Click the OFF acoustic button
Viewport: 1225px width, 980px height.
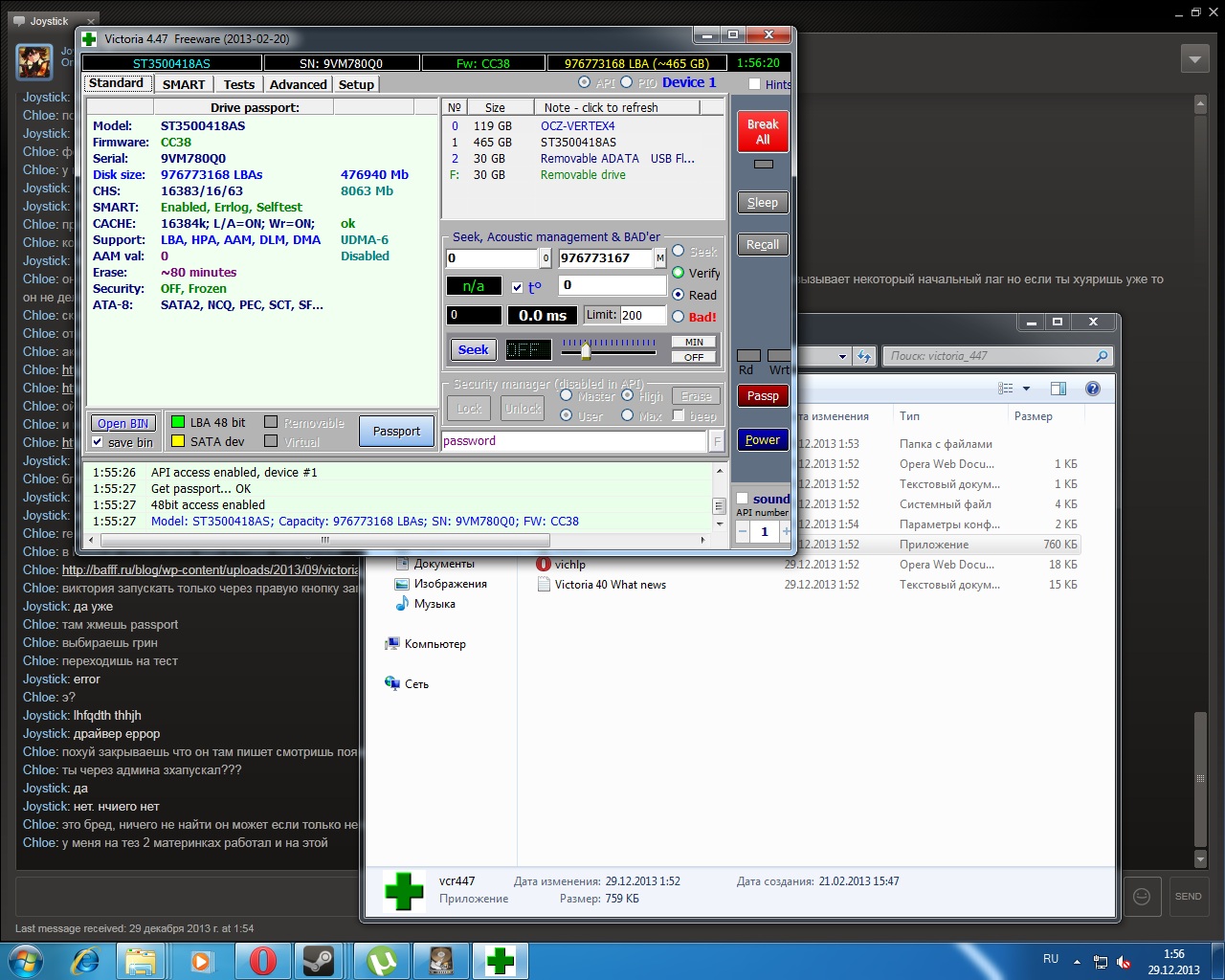coord(694,357)
